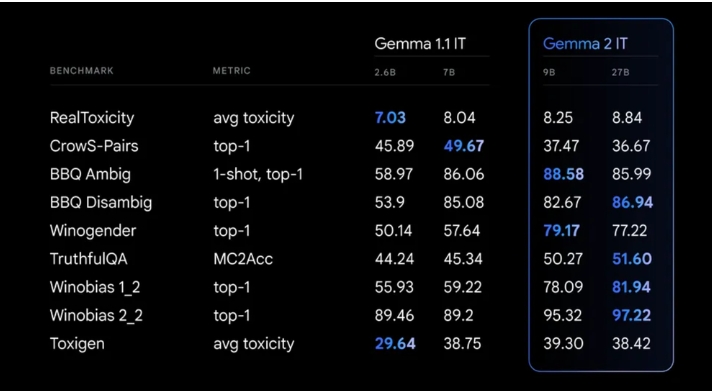Select the Winogender row label
Screen dimensions: 712x391
pos(93,231)
